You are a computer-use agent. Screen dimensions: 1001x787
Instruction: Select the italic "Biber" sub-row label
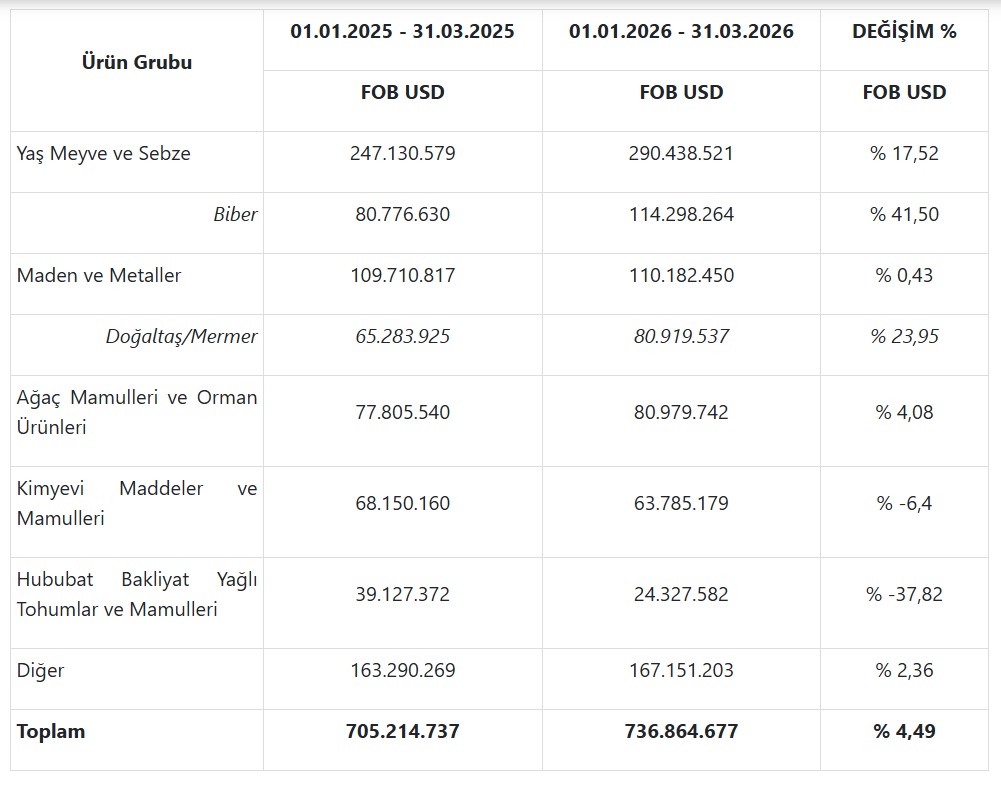235,215
